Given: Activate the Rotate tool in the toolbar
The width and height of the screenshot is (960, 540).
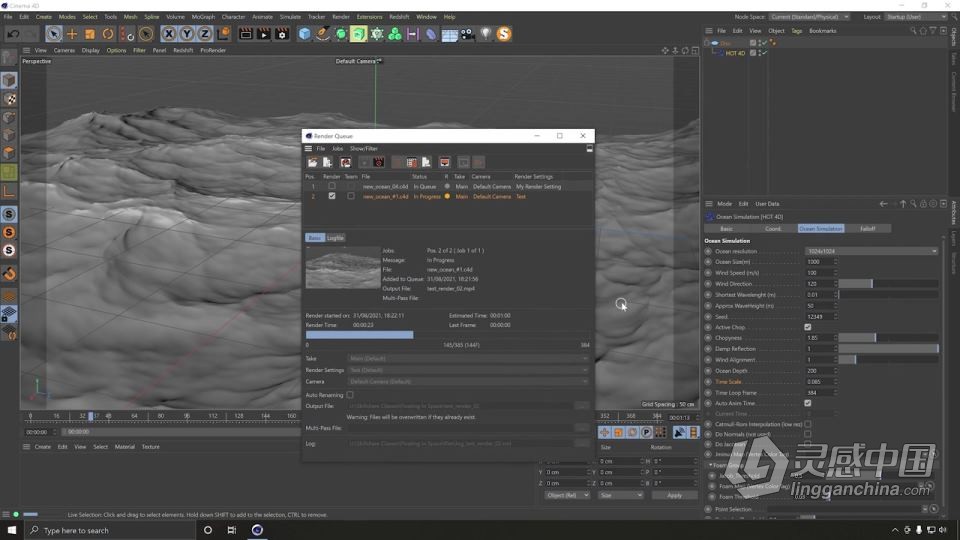Looking at the screenshot, I should (108, 34).
